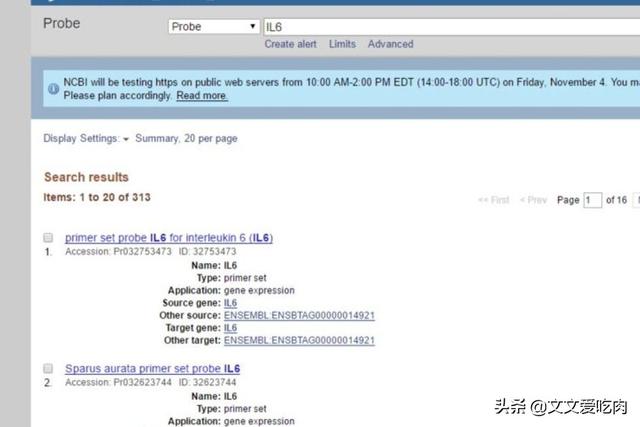Tick the checkbox for result 1 IL6 probe
This screenshot has width=640, height=427.
[x=47, y=238]
